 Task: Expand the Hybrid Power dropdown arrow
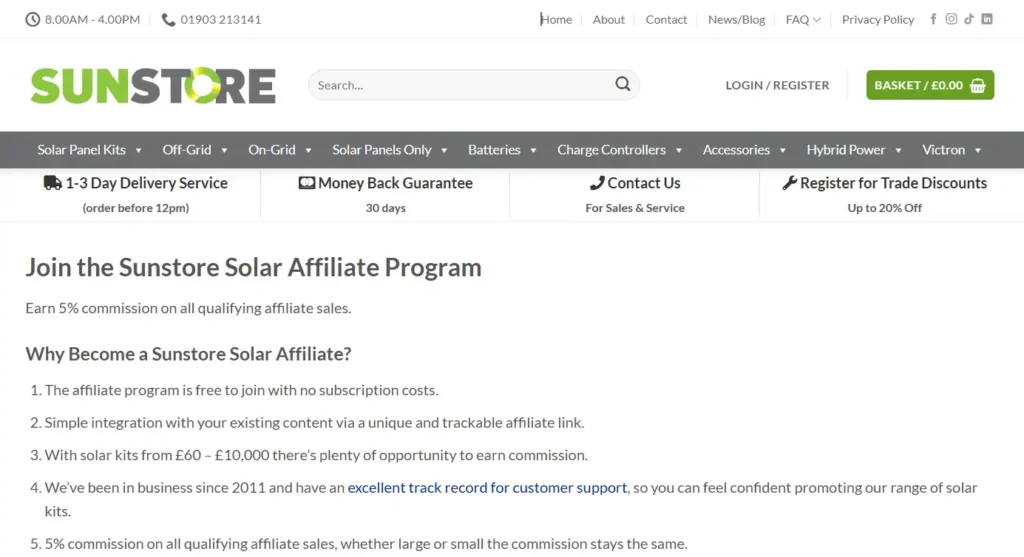(x=898, y=150)
